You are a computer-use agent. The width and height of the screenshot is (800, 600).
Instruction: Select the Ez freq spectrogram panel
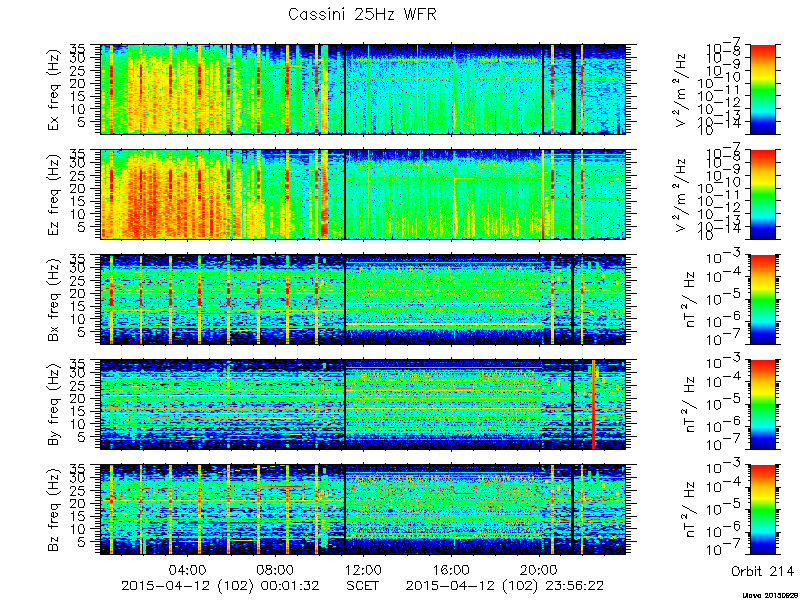(x=363, y=194)
